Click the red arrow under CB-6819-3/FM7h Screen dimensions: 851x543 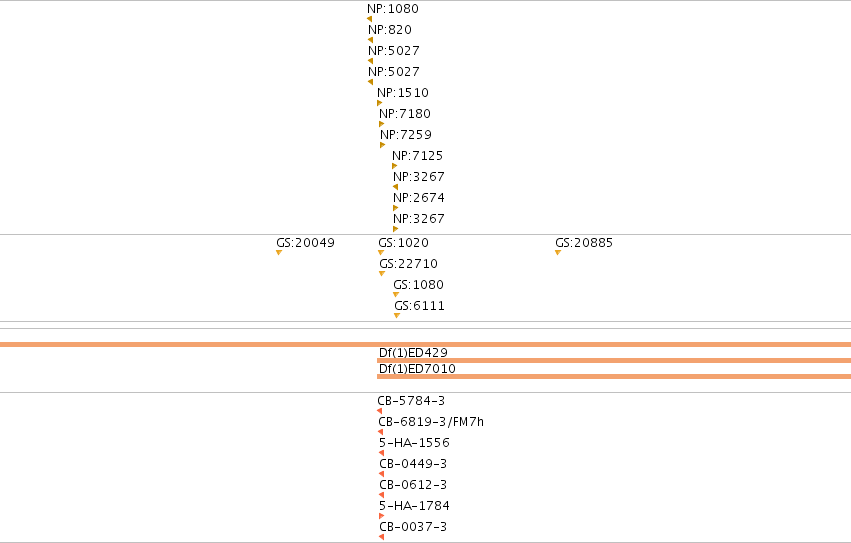(380, 432)
